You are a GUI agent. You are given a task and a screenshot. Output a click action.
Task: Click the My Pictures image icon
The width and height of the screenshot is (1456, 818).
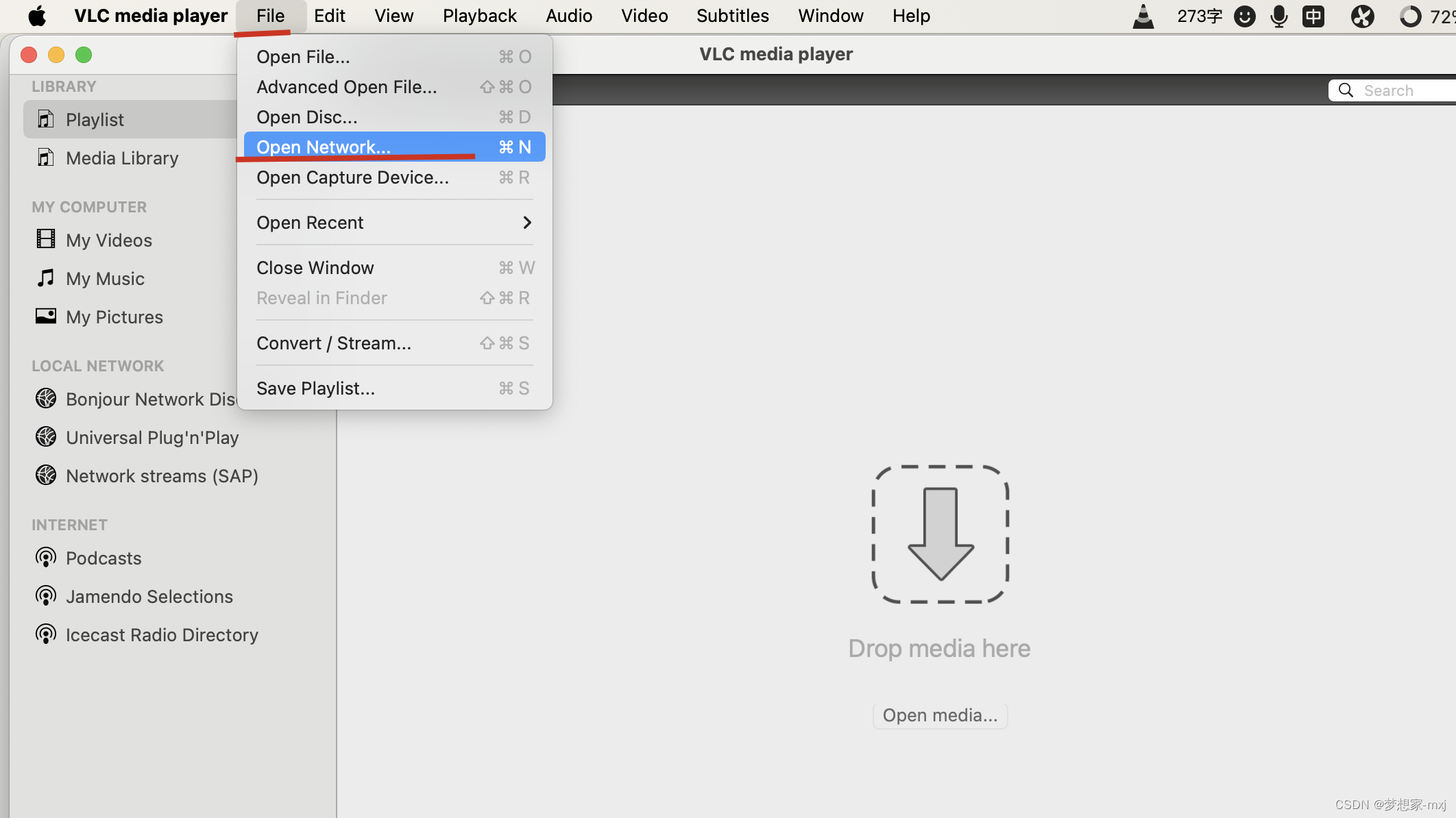(46, 316)
